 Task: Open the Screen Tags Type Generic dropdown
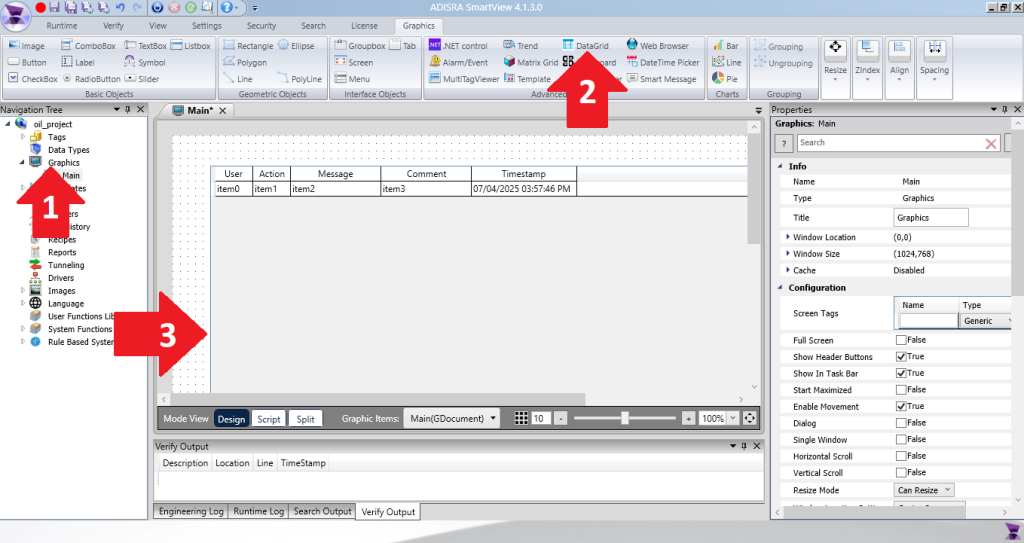point(986,321)
